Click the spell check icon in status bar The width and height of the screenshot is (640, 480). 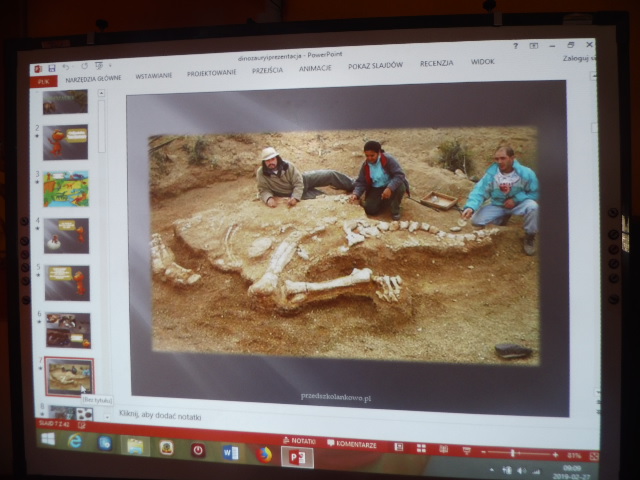(x=82, y=425)
